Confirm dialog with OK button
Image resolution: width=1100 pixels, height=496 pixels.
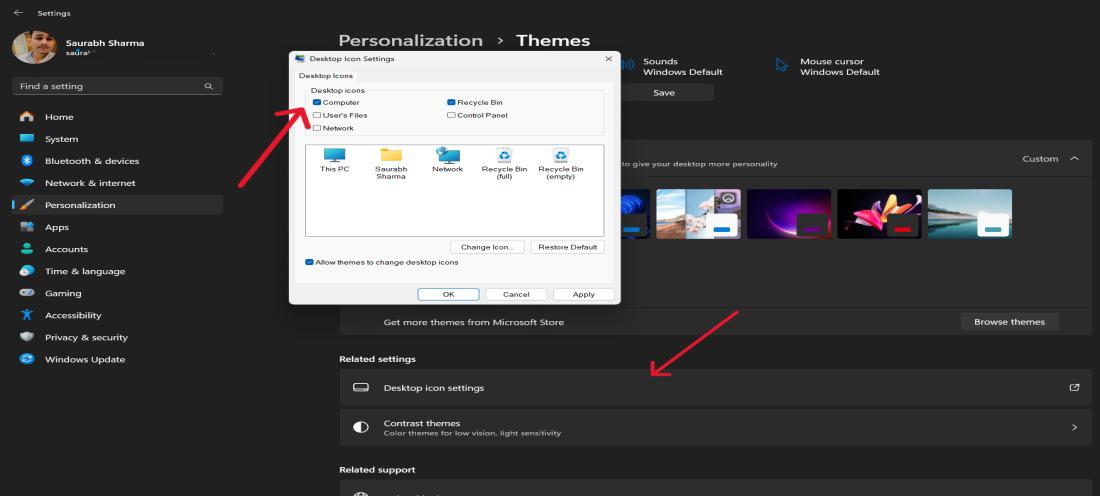coord(448,295)
